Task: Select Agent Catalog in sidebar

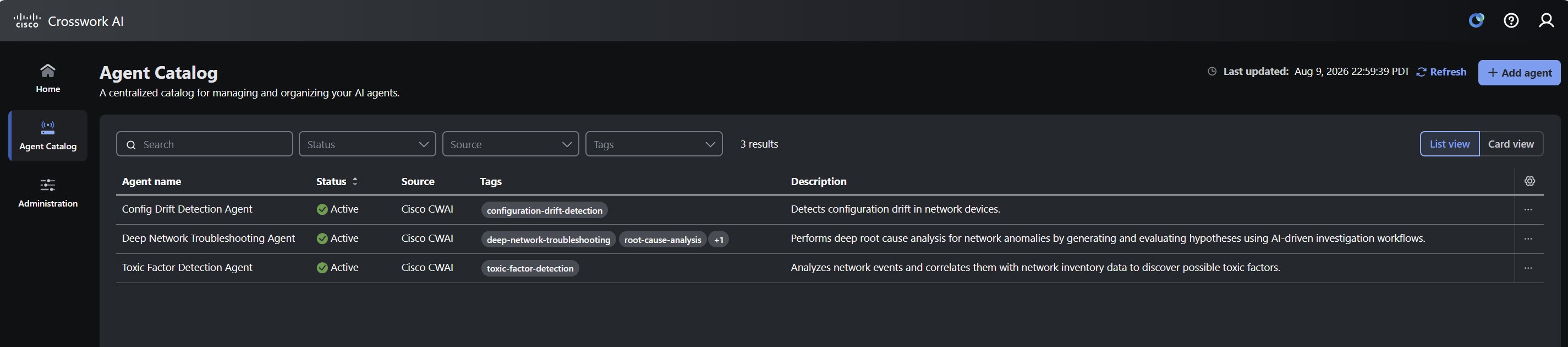Action: pos(47,135)
